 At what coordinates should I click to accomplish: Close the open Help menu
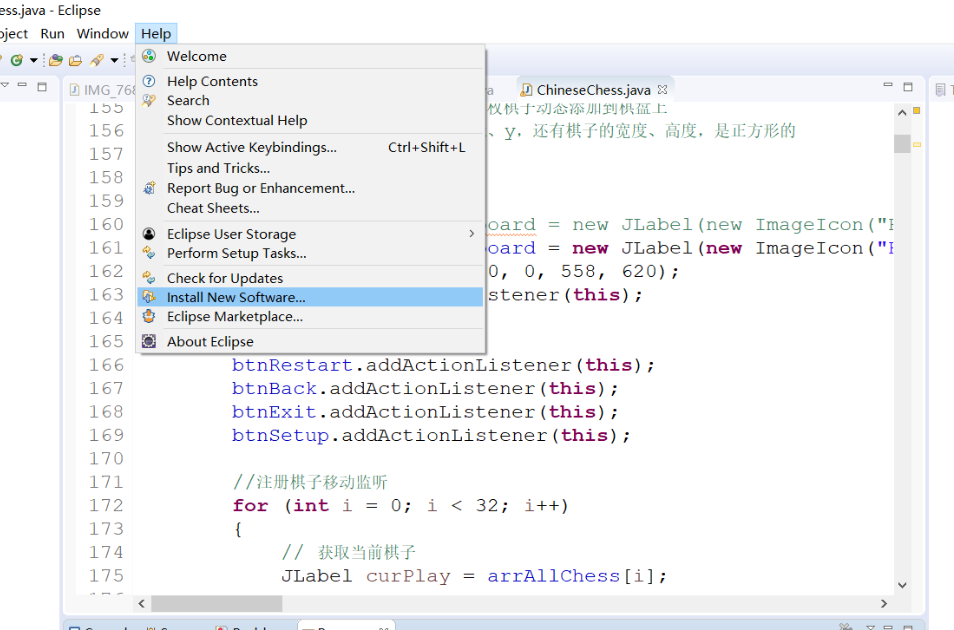pos(156,33)
